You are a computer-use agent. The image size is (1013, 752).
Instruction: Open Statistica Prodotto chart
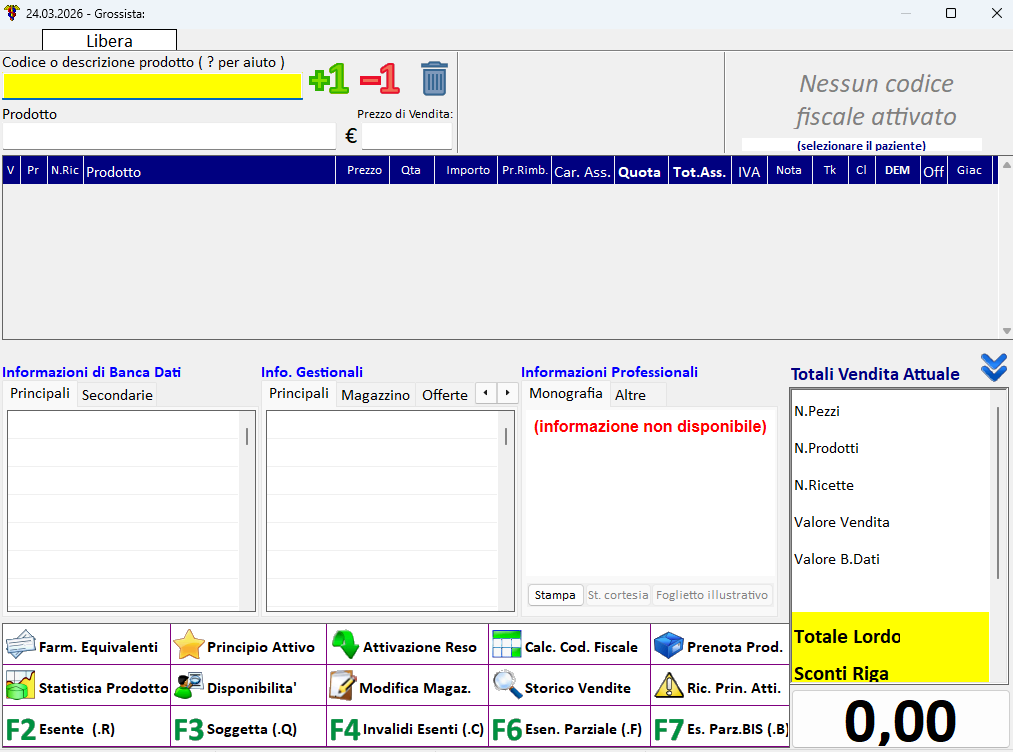coord(87,686)
